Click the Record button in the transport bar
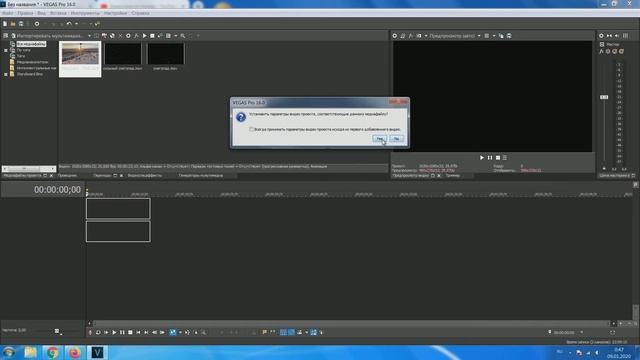The image size is (640, 360). coord(90,333)
